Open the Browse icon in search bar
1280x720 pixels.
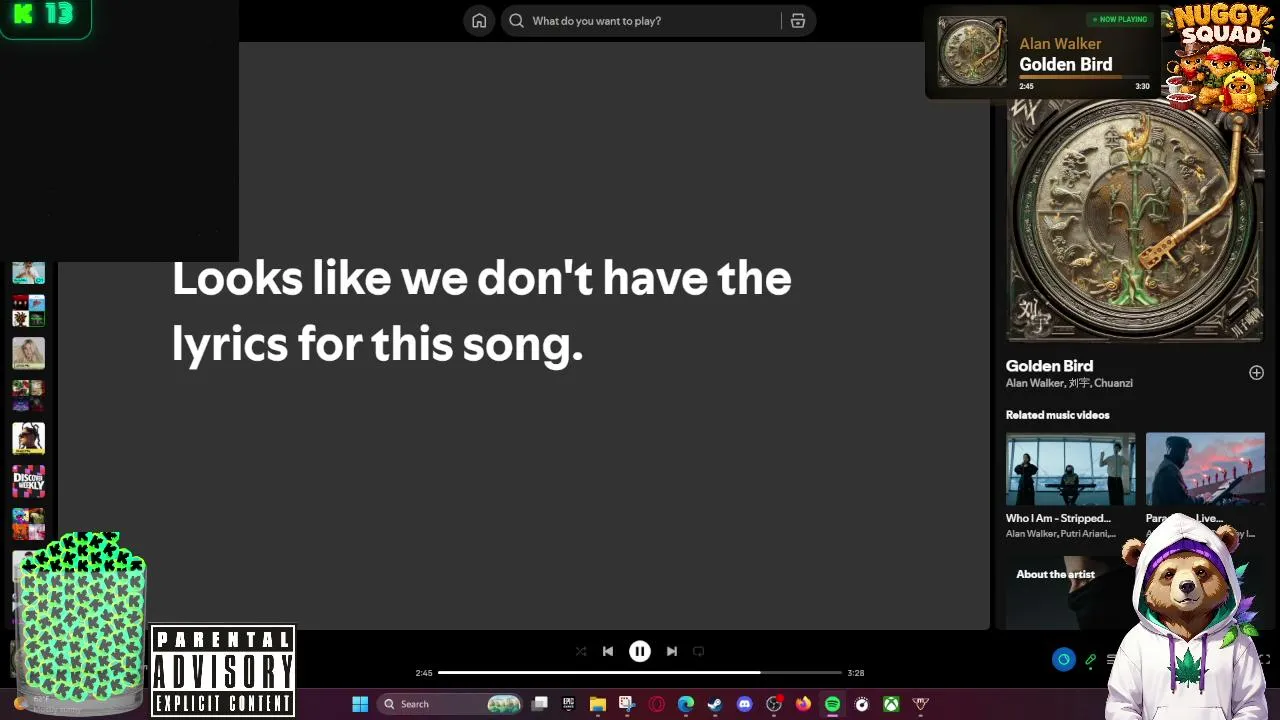pyautogui.click(x=798, y=21)
